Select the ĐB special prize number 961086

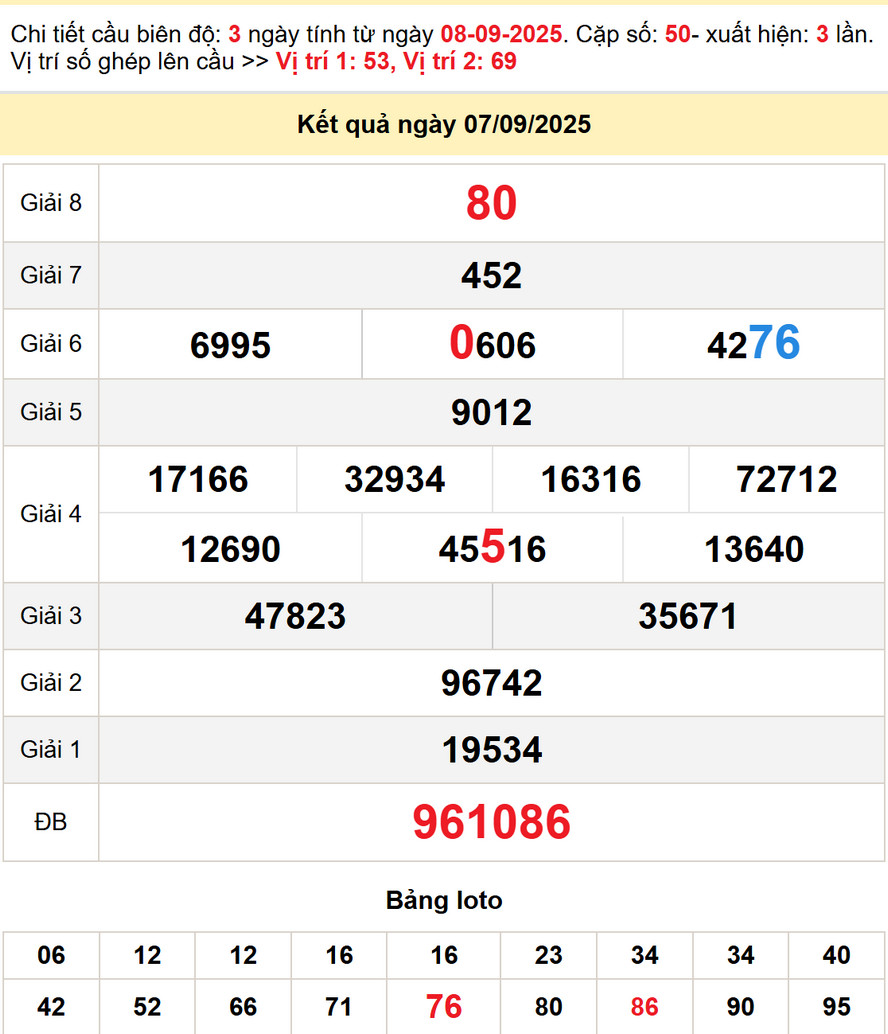click(x=491, y=822)
